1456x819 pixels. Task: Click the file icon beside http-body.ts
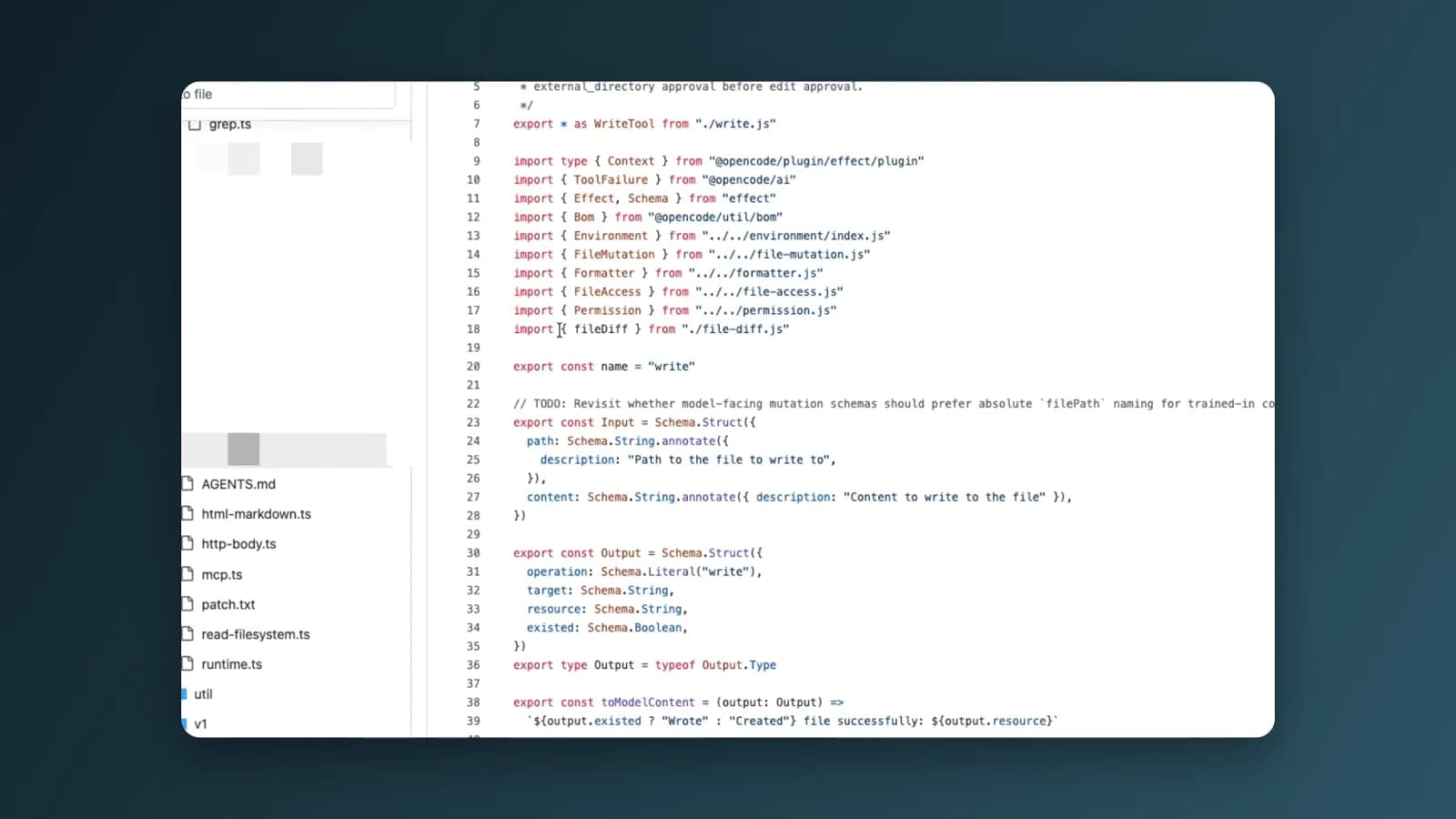pyautogui.click(x=187, y=544)
